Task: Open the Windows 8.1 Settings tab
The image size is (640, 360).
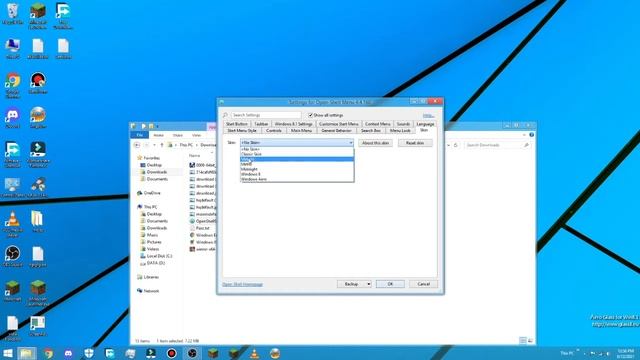Action: coord(293,124)
